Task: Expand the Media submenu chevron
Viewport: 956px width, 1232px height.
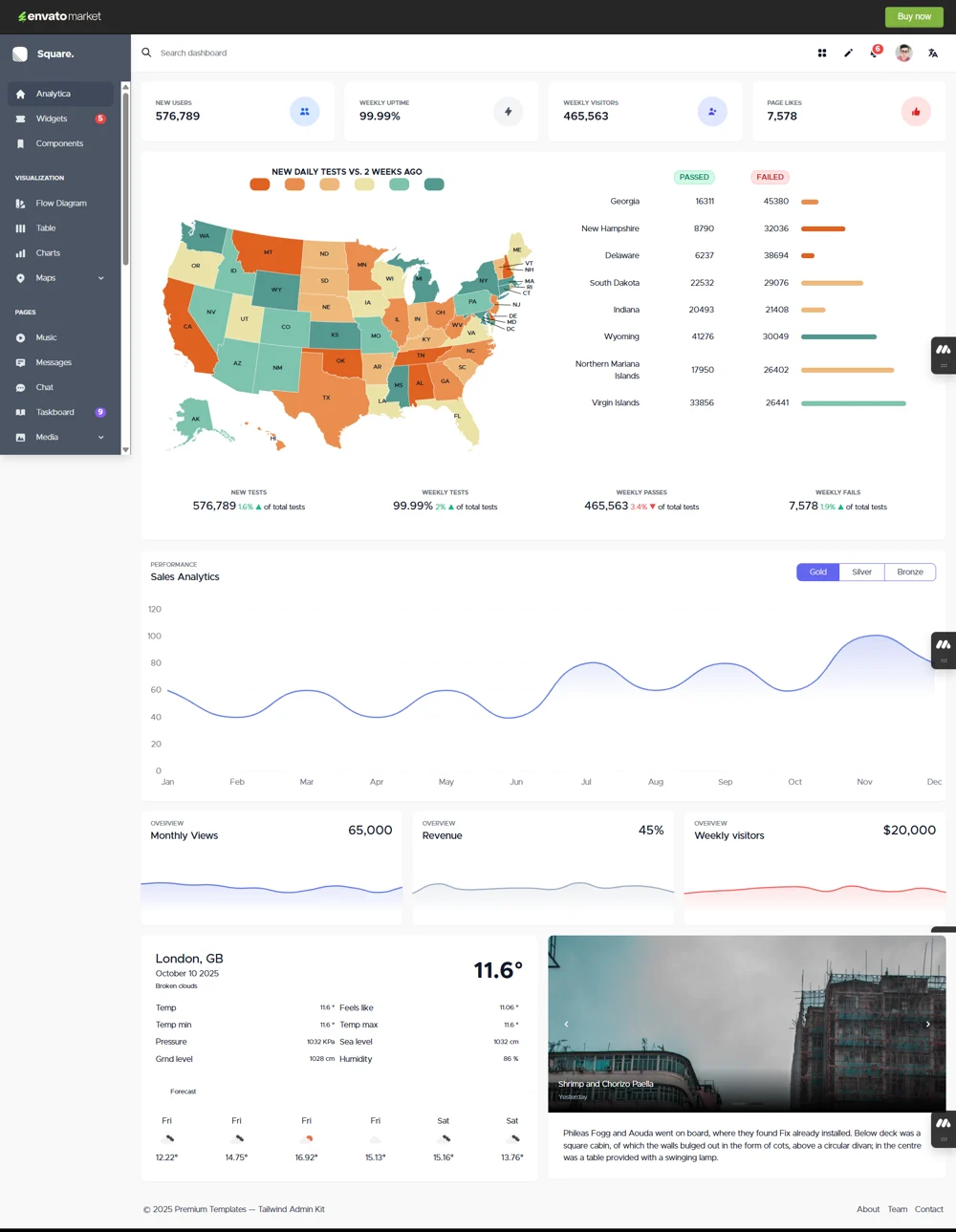Action: [101, 437]
